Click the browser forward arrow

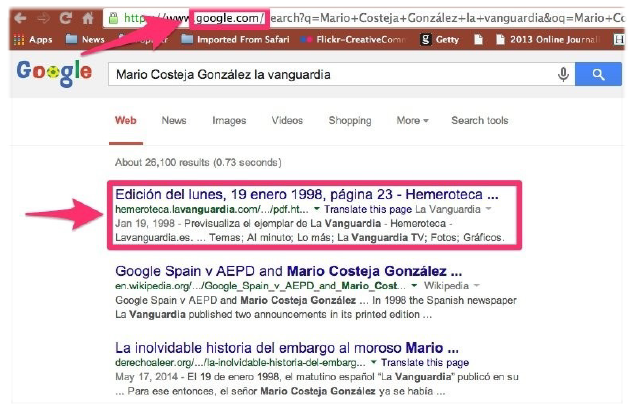(x=43, y=18)
